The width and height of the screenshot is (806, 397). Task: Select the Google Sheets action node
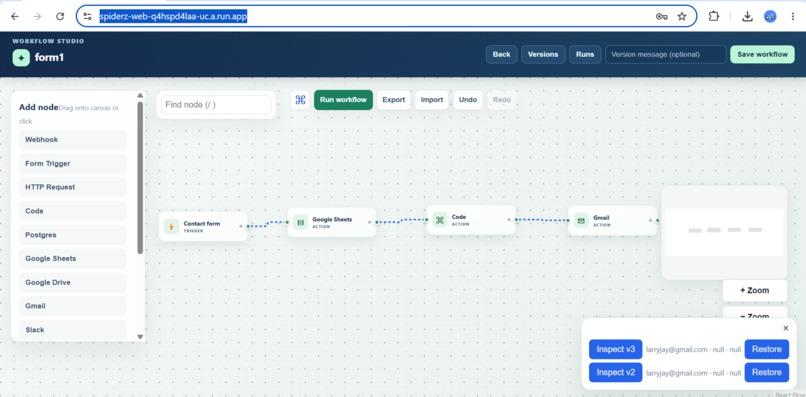332,222
